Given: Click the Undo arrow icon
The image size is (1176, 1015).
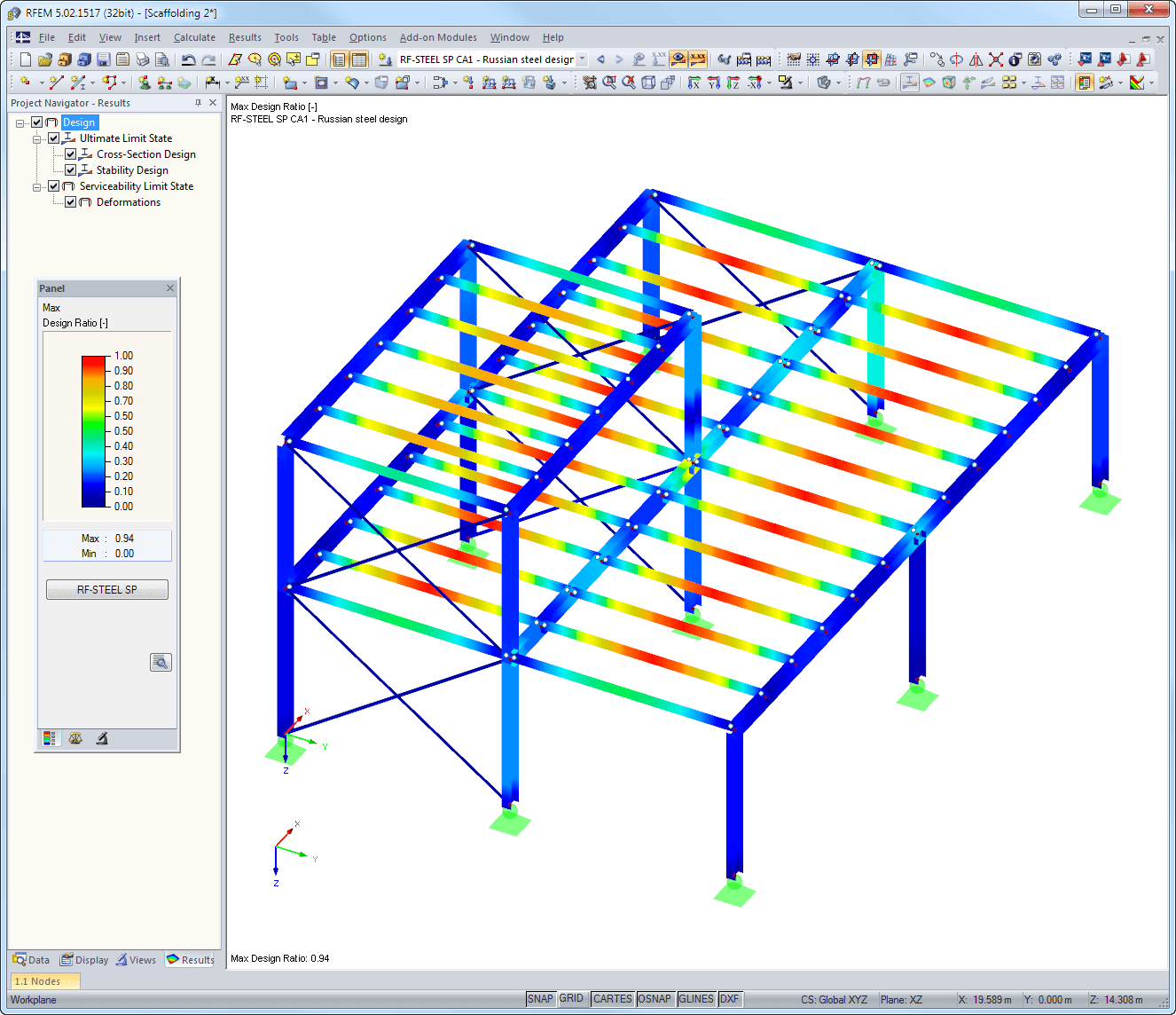Looking at the screenshot, I should coord(189,59).
